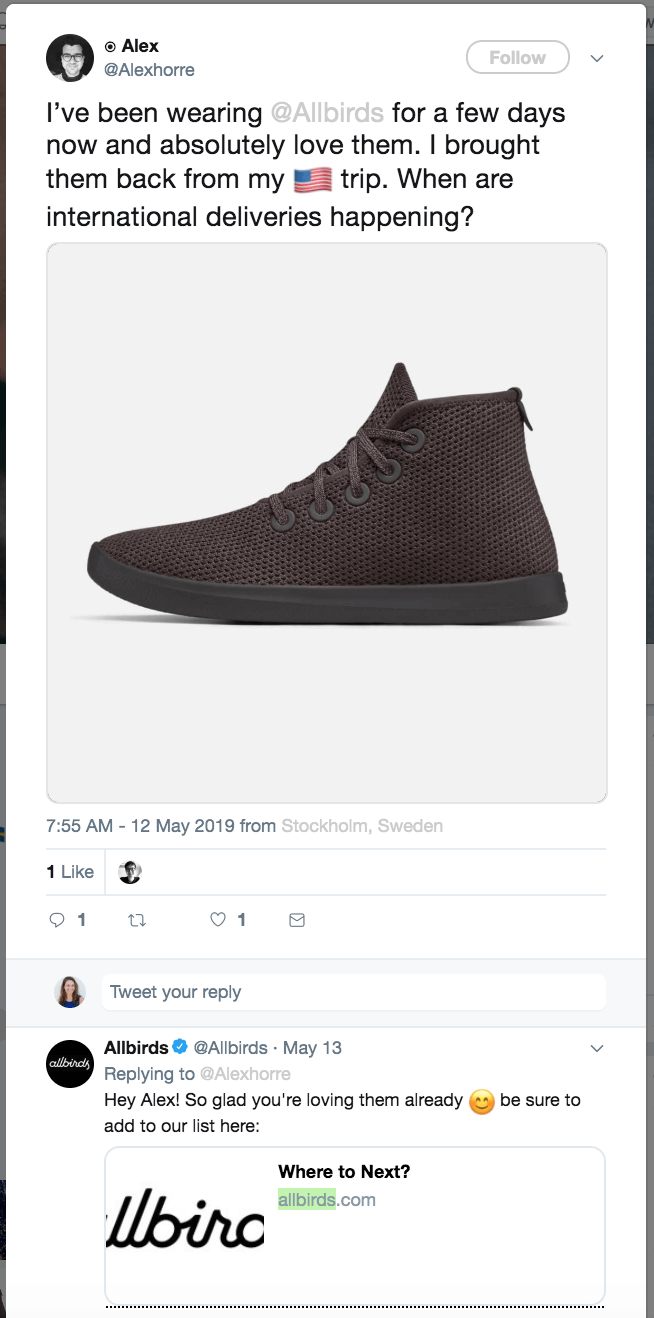
Task: Click the Allbirds verified badge
Action: (x=180, y=1047)
